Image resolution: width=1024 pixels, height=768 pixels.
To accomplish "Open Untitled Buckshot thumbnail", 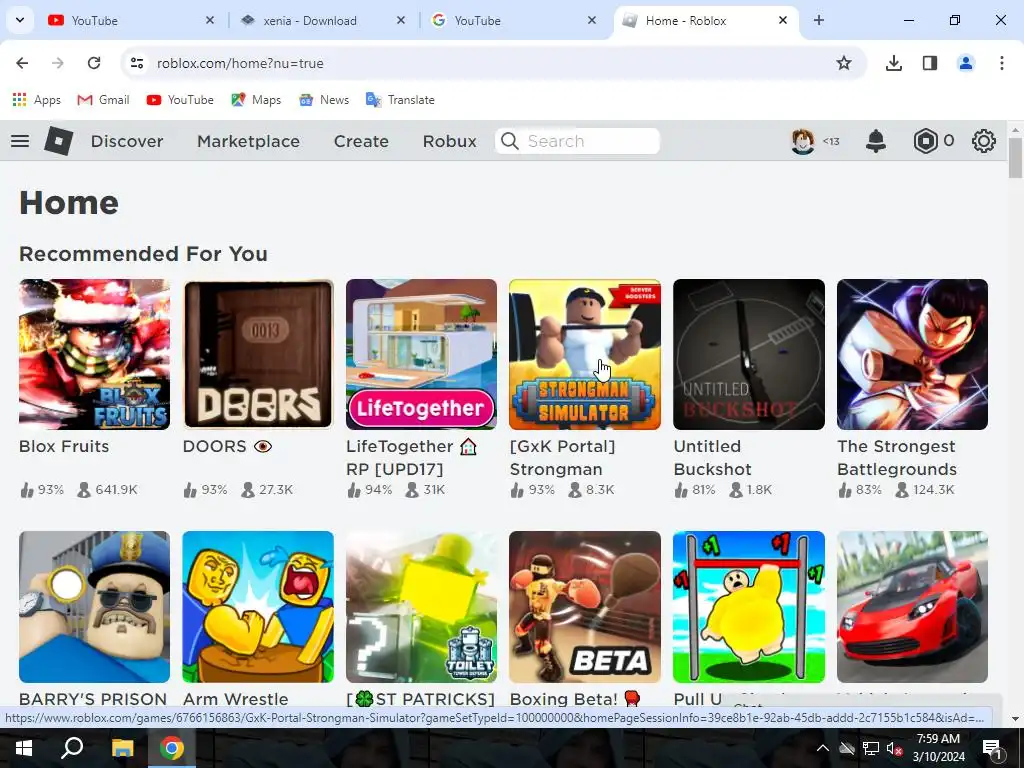I will (749, 355).
